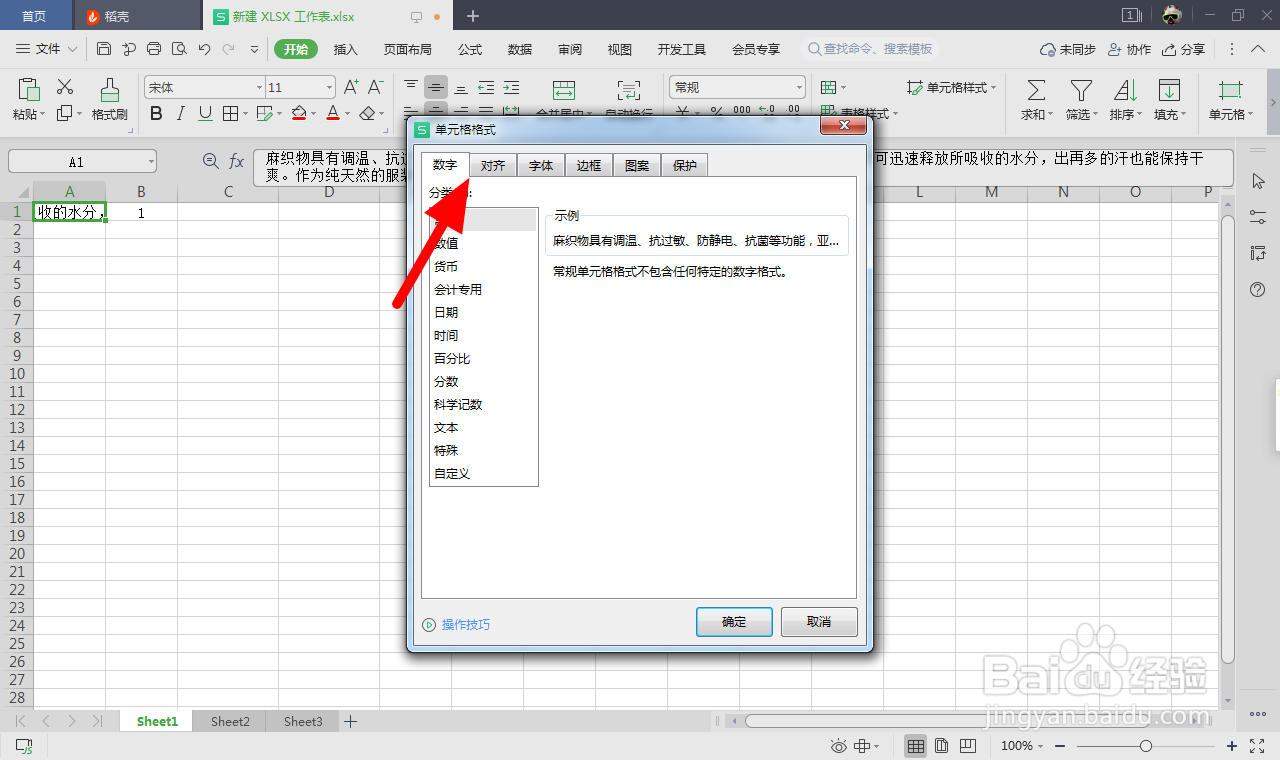Choose the 日期 date category
Viewport: 1280px width, 760px height.
click(445, 312)
